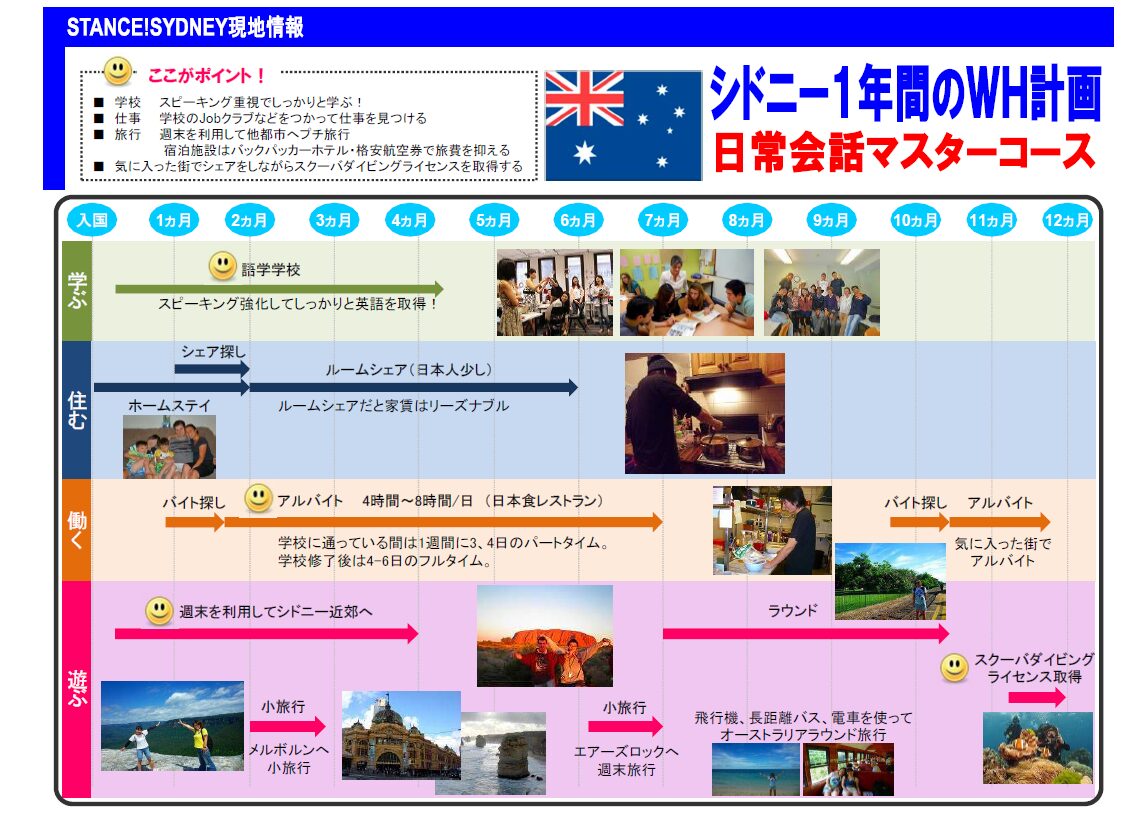Click the smiley beside ここがポイント heading
Viewport: 1126px width, 819px height.
(x=118, y=71)
